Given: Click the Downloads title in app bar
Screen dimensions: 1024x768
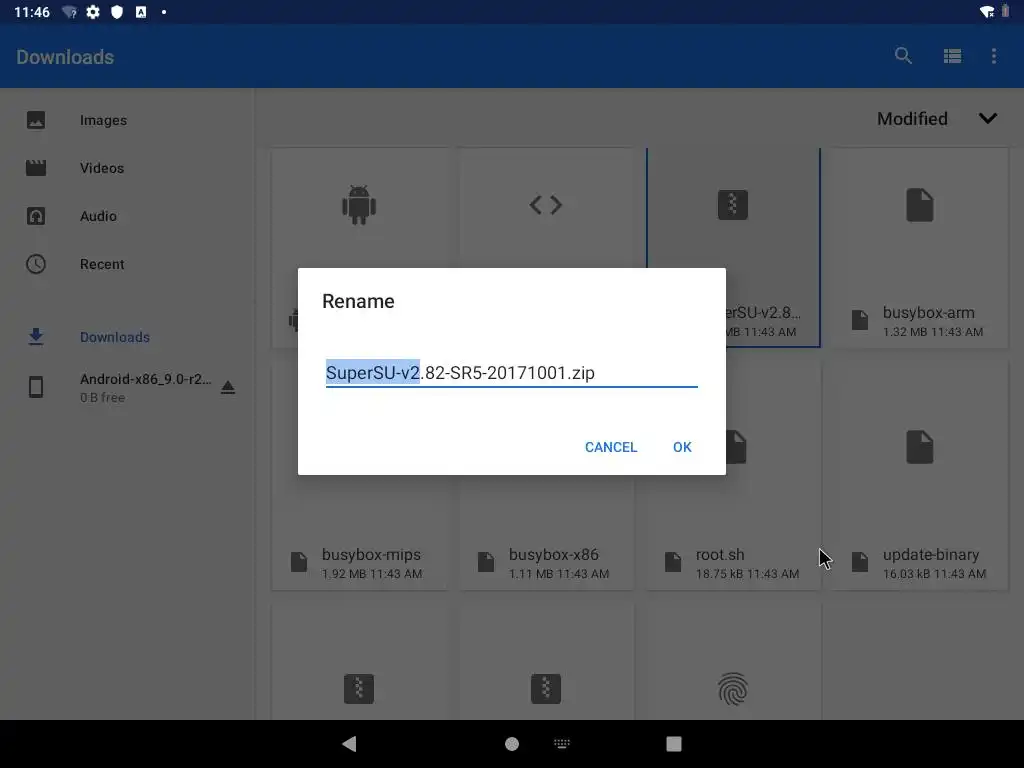Looking at the screenshot, I should coord(65,57).
